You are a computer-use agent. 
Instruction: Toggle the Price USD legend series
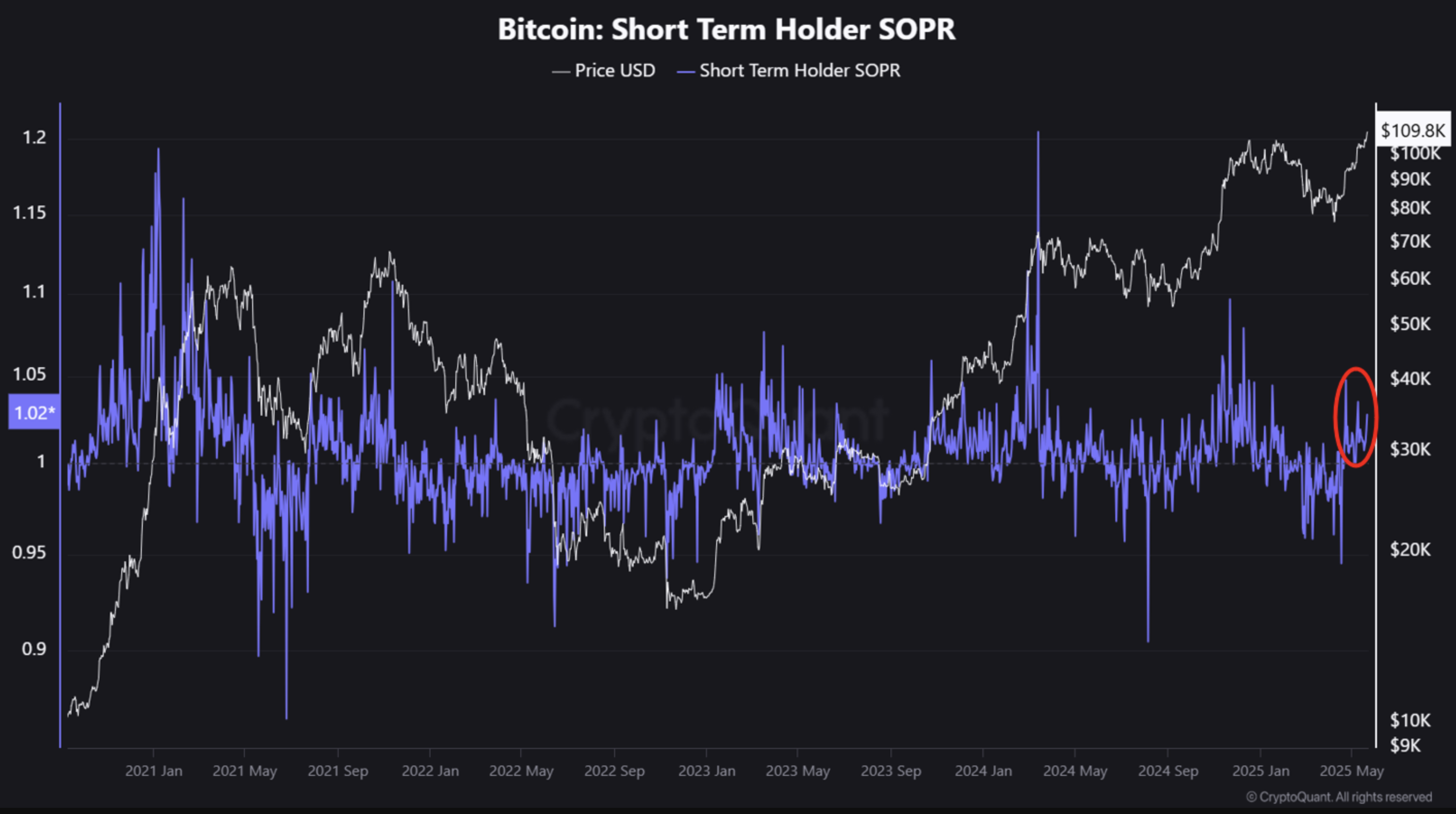(615, 71)
